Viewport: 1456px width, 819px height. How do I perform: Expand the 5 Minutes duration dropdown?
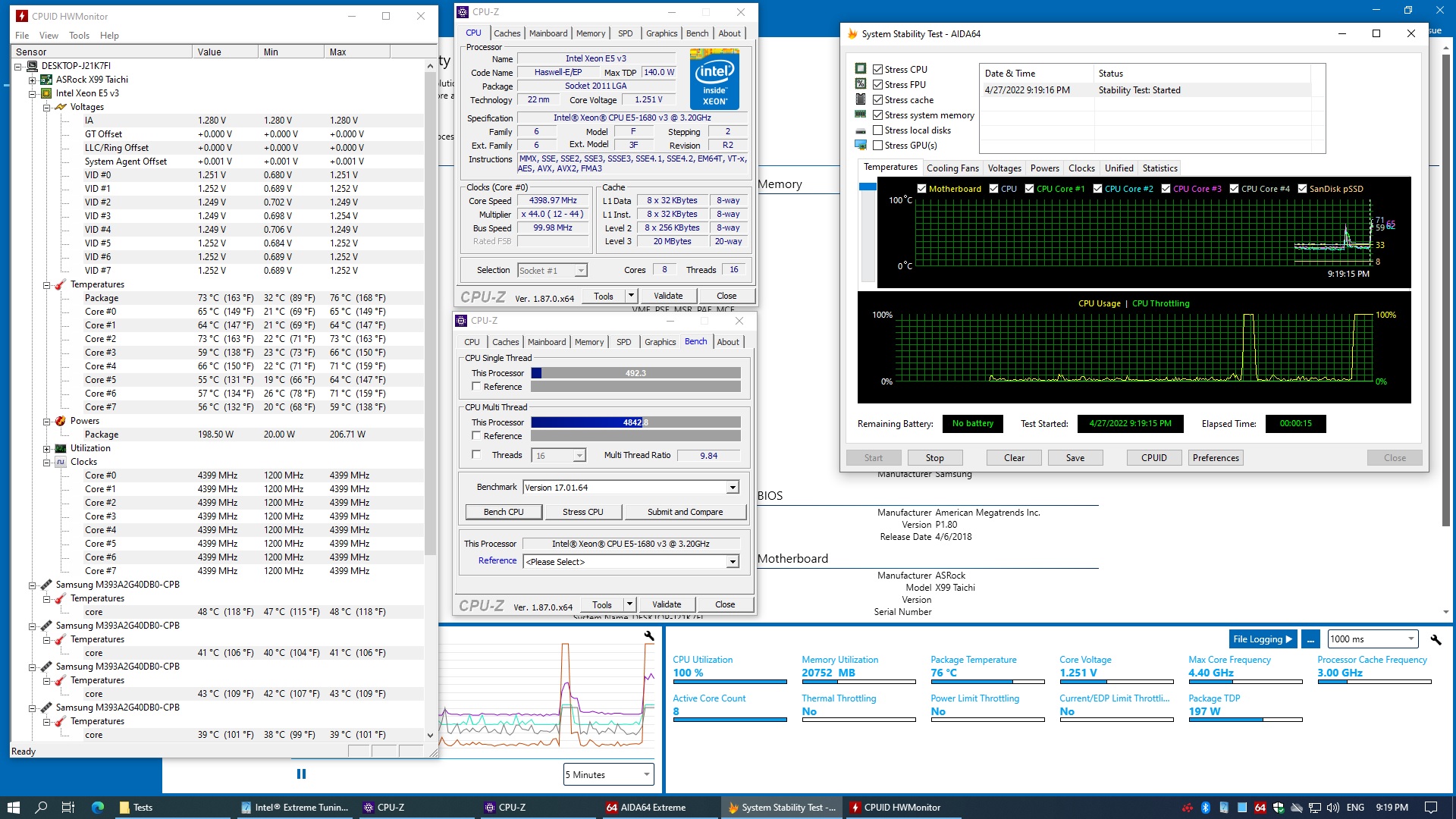coord(647,774)
